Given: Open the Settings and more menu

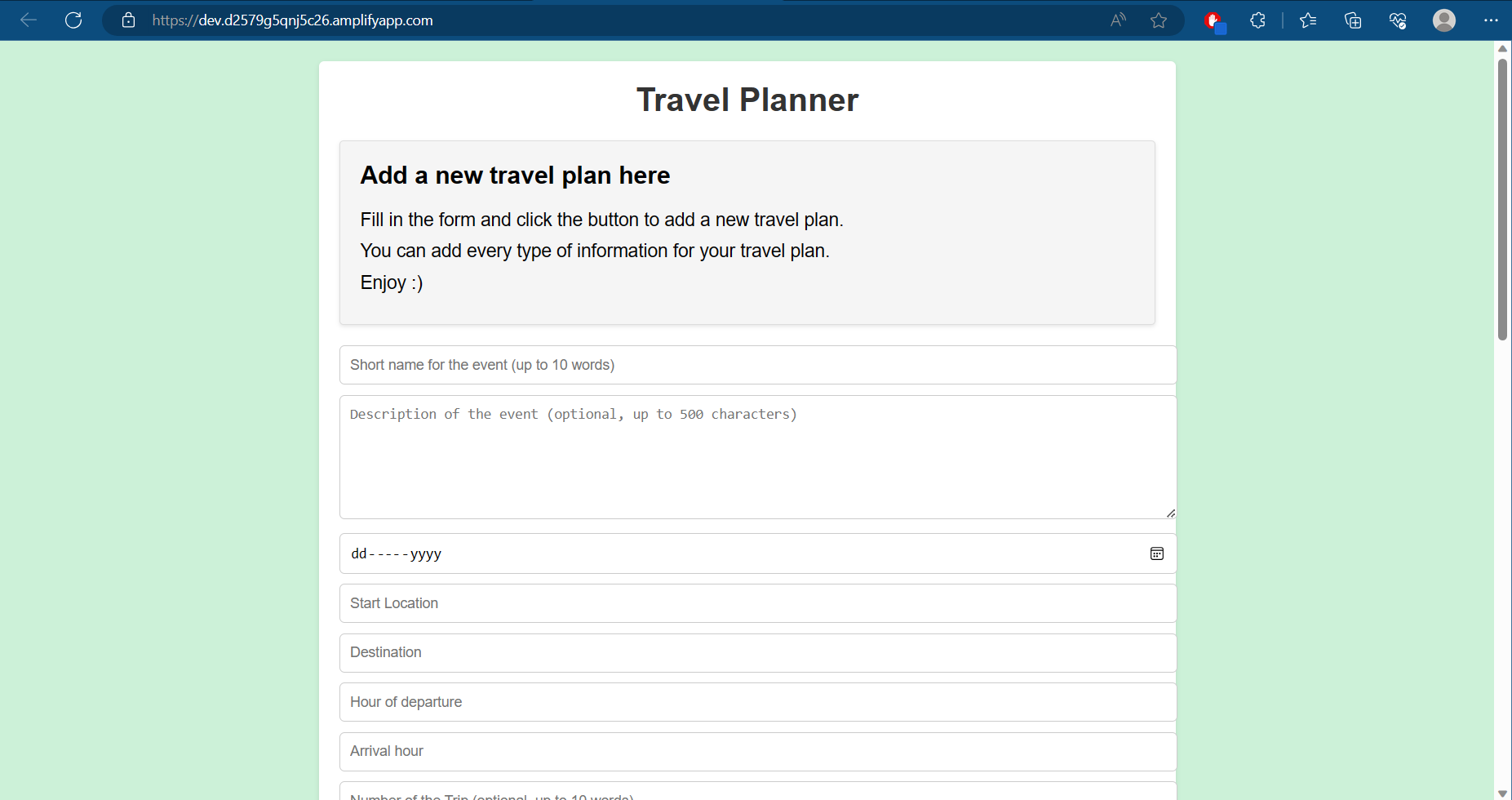Looking at the screenshot, I should pyautogui.click(x=1492, y=20).
